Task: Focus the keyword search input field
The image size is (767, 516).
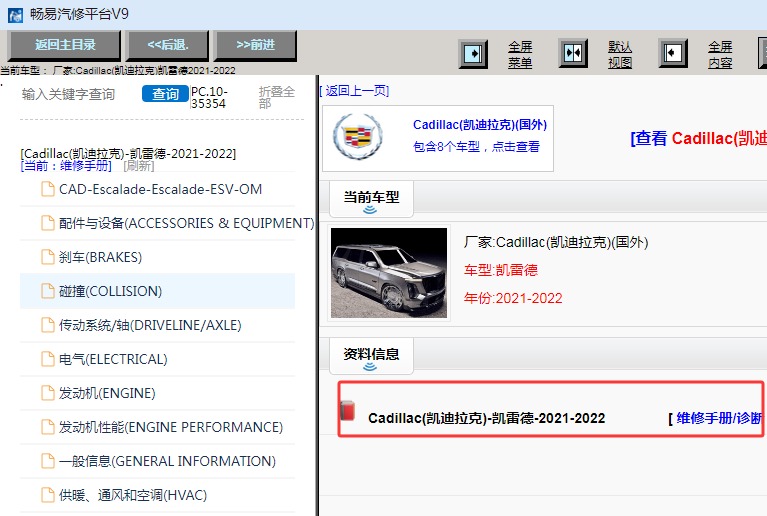Action: (x=78, y=94)
